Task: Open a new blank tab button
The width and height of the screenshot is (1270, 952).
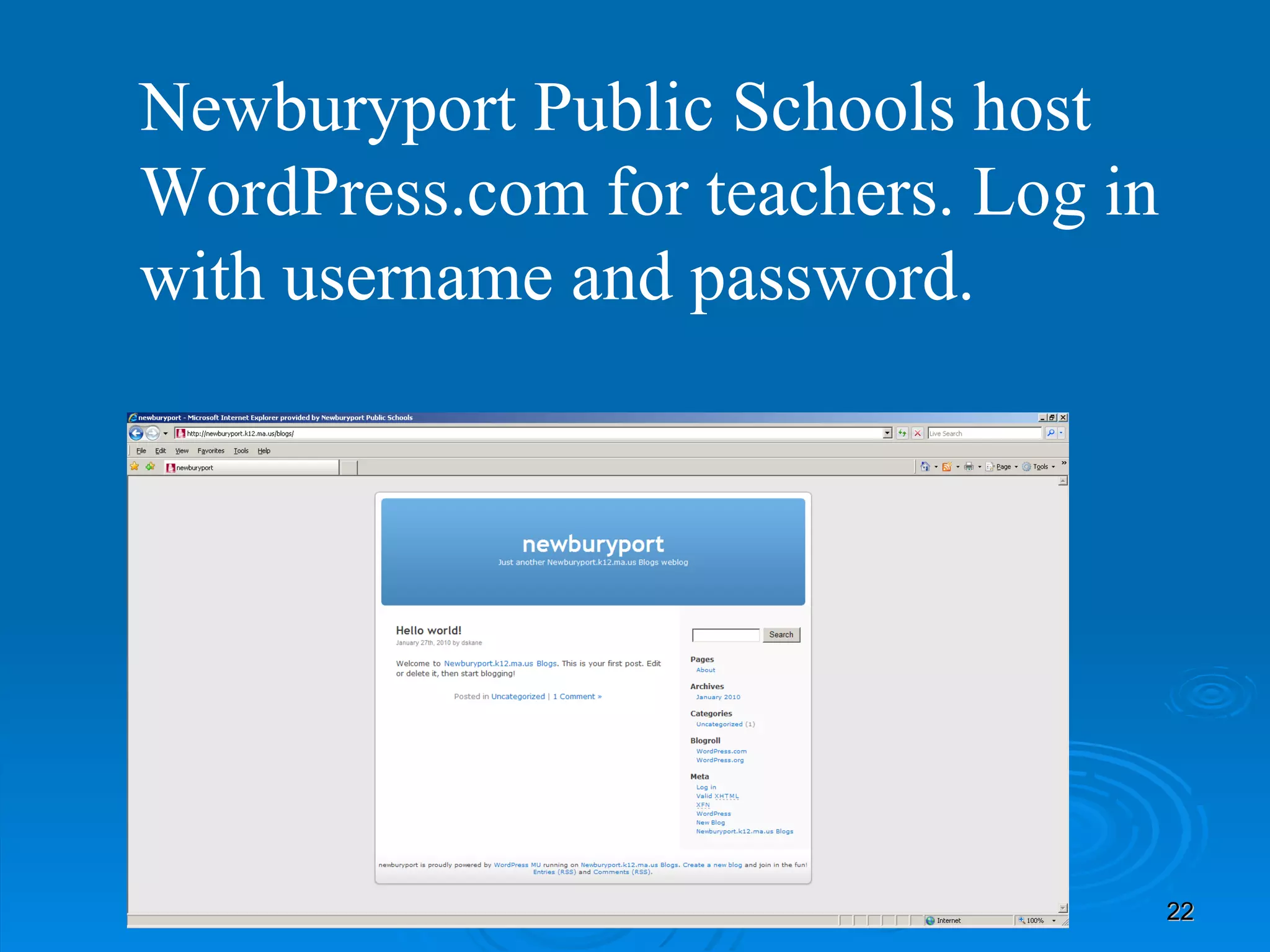Action: tap(349, 467)
